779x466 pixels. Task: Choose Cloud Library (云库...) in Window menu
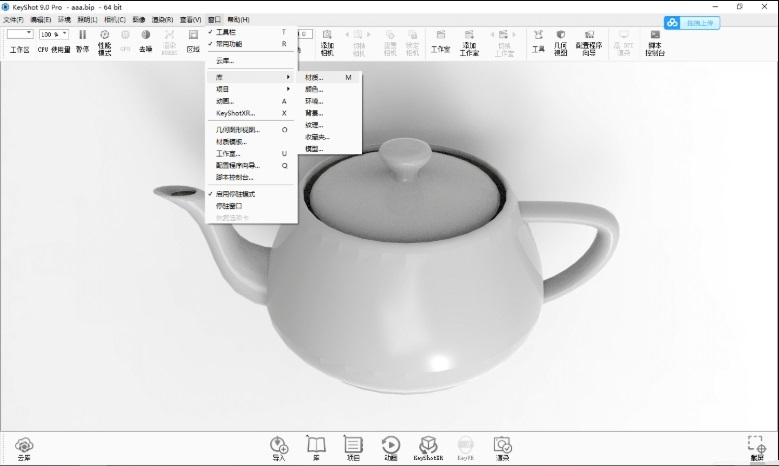click(251, 61)
